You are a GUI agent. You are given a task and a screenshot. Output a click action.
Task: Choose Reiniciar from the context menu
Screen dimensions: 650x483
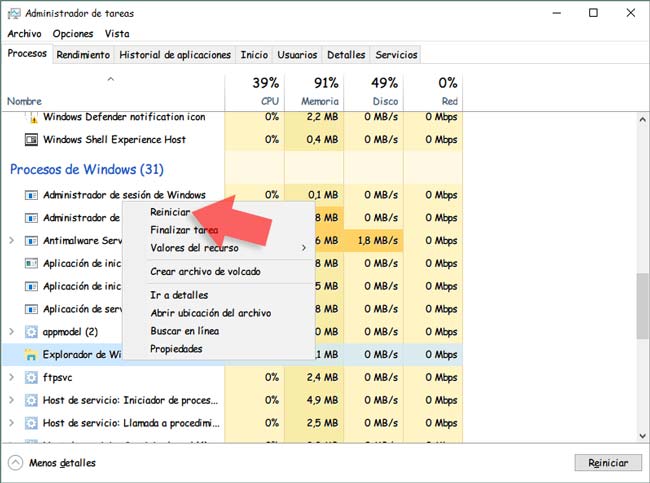170,212
